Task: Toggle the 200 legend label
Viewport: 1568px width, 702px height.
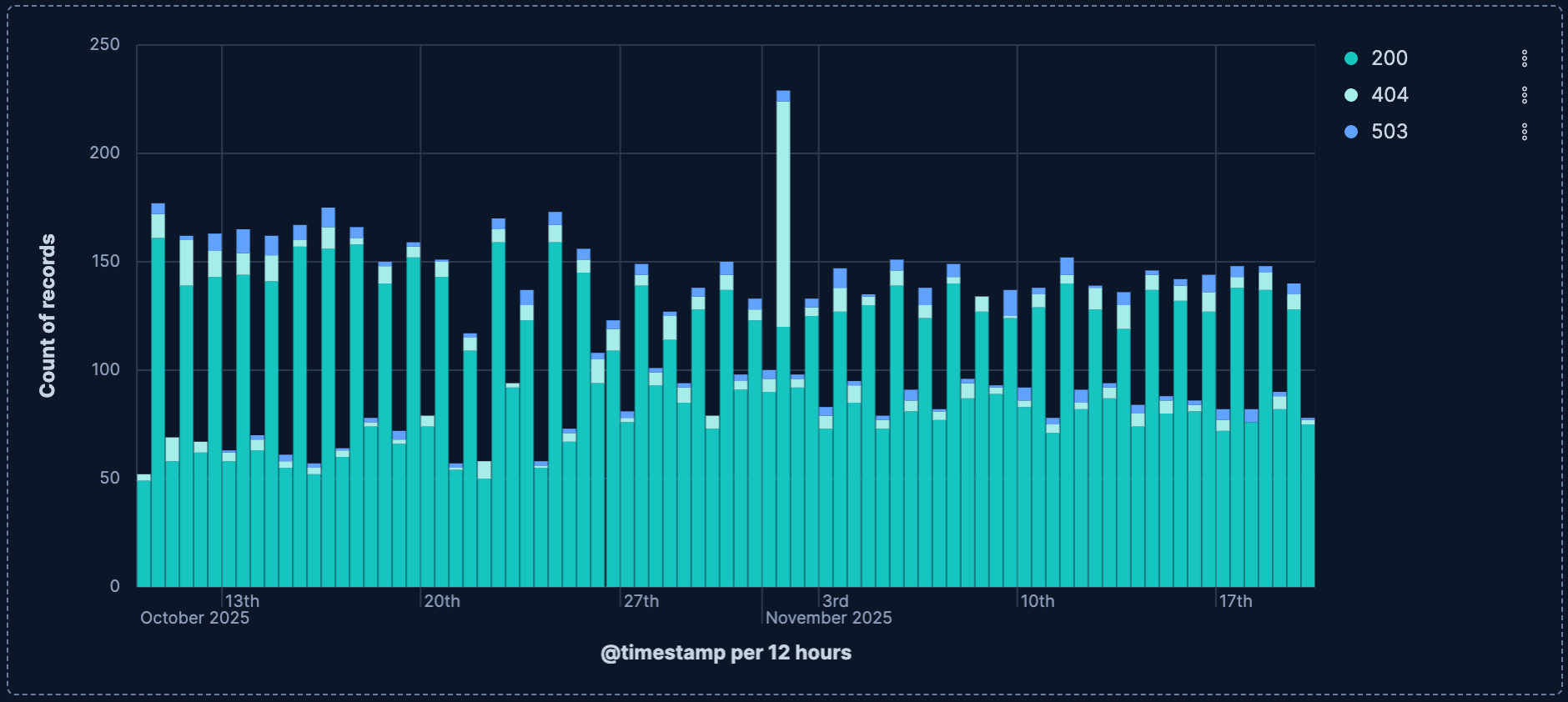Action: pos(1389,58)
